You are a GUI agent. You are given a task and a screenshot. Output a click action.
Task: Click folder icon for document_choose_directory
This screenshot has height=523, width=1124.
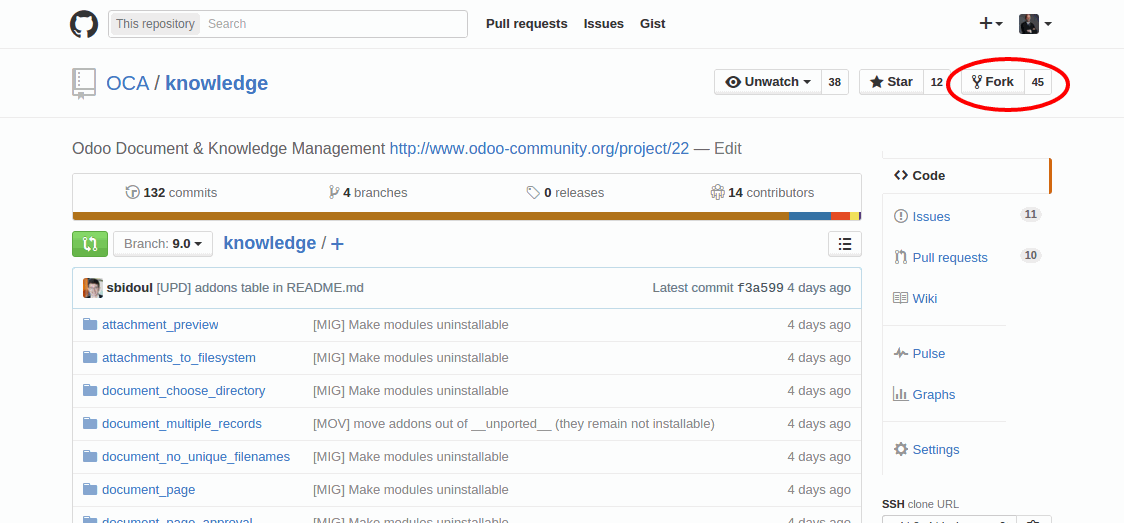point(90,390)
